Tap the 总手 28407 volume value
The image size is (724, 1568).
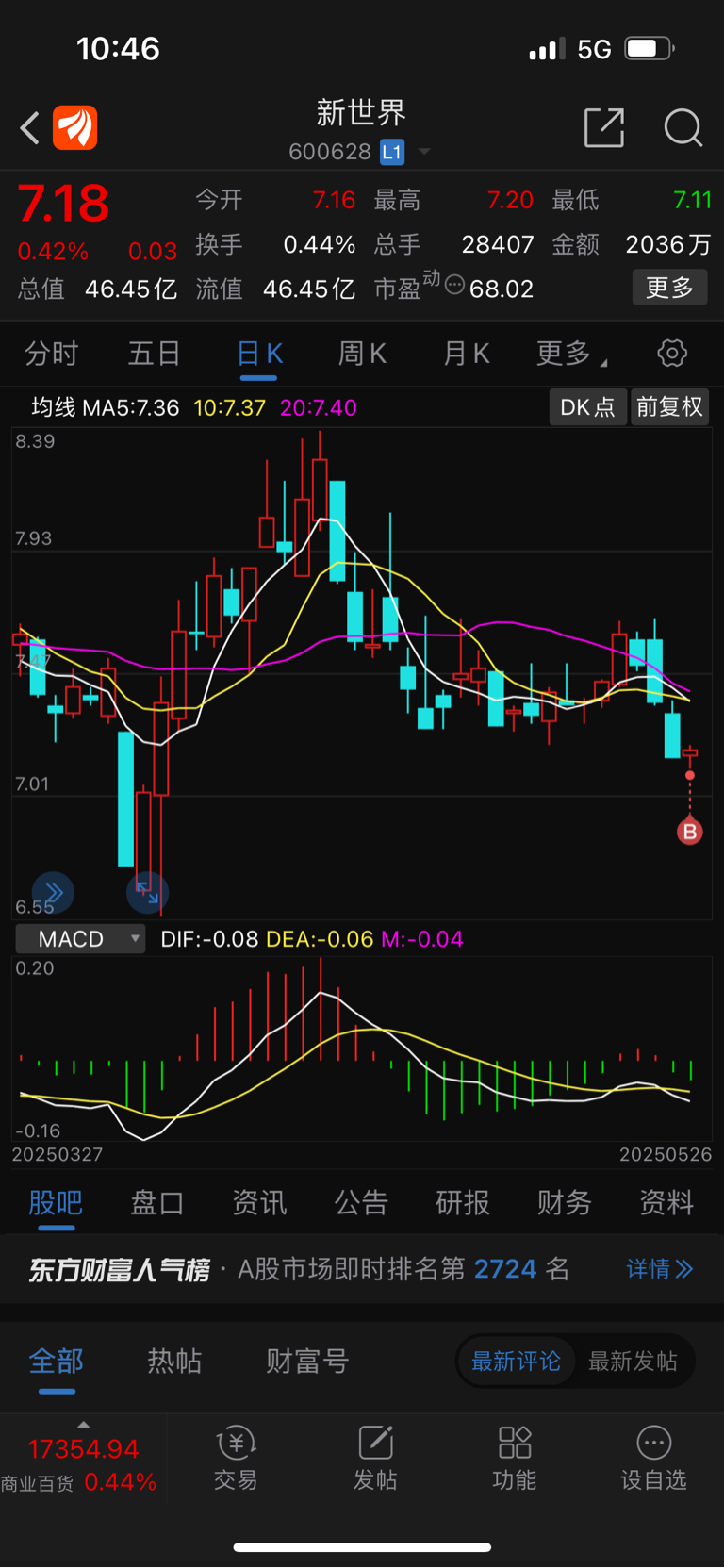point(498,245)
